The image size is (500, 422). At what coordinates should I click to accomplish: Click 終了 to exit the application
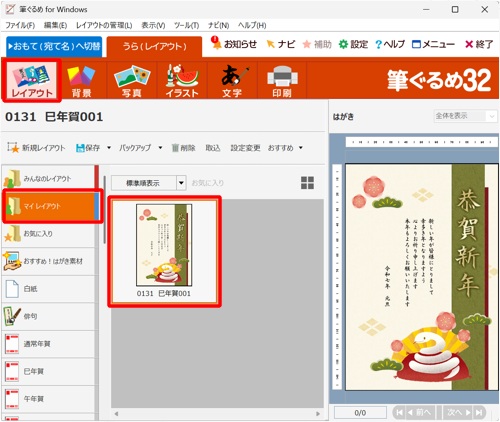click(479, 44)
